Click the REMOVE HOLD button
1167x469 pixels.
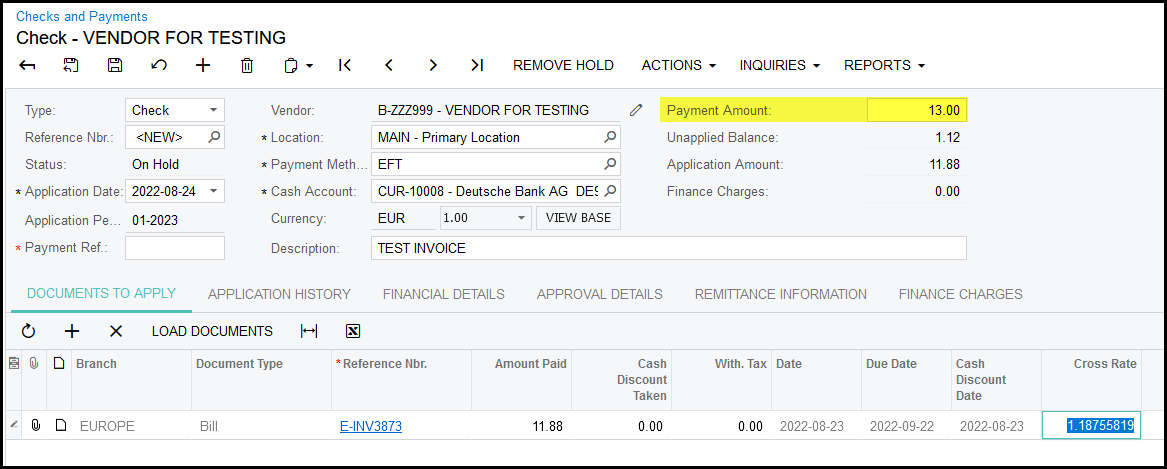(x=563, y=65)
